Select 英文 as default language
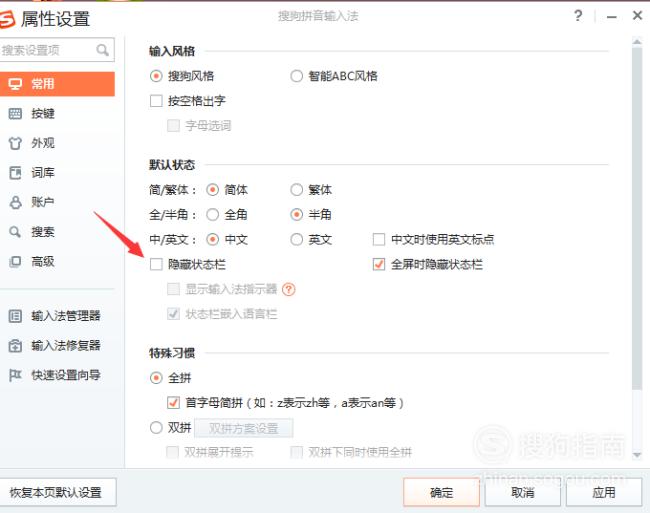This screenshot has width=650, height=513. pyautogui.click(x=296, y=239)
